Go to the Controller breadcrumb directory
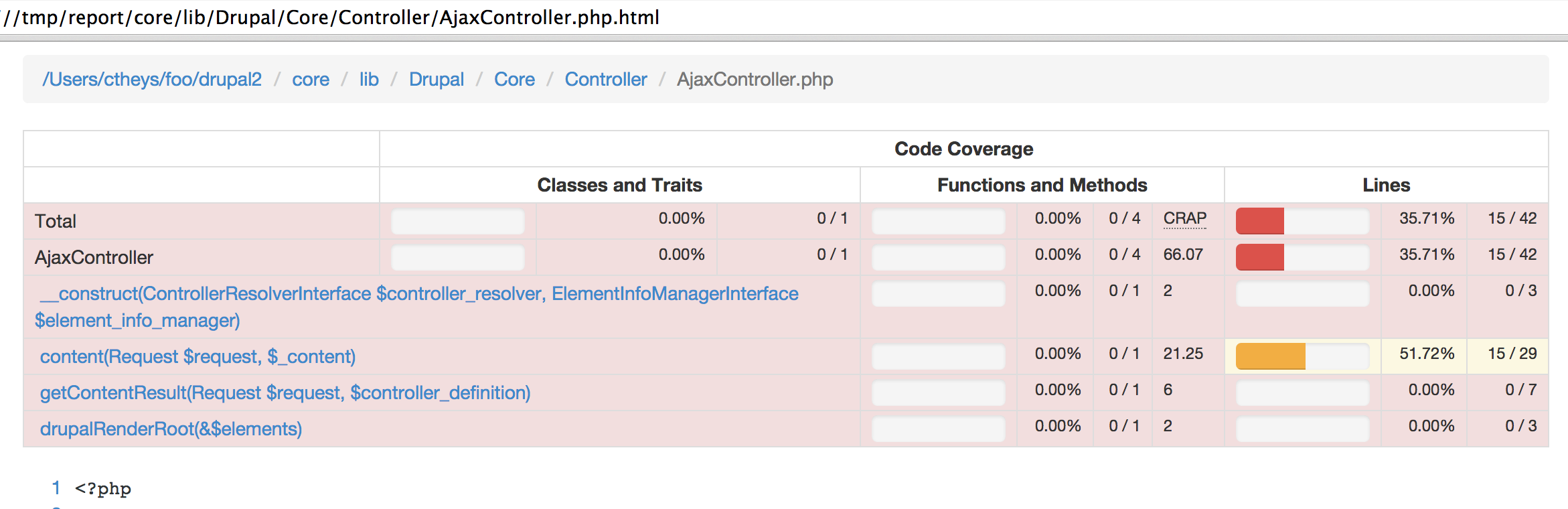Image resolution: width=1568 pixels, height=509 pixels. (606, 80)
